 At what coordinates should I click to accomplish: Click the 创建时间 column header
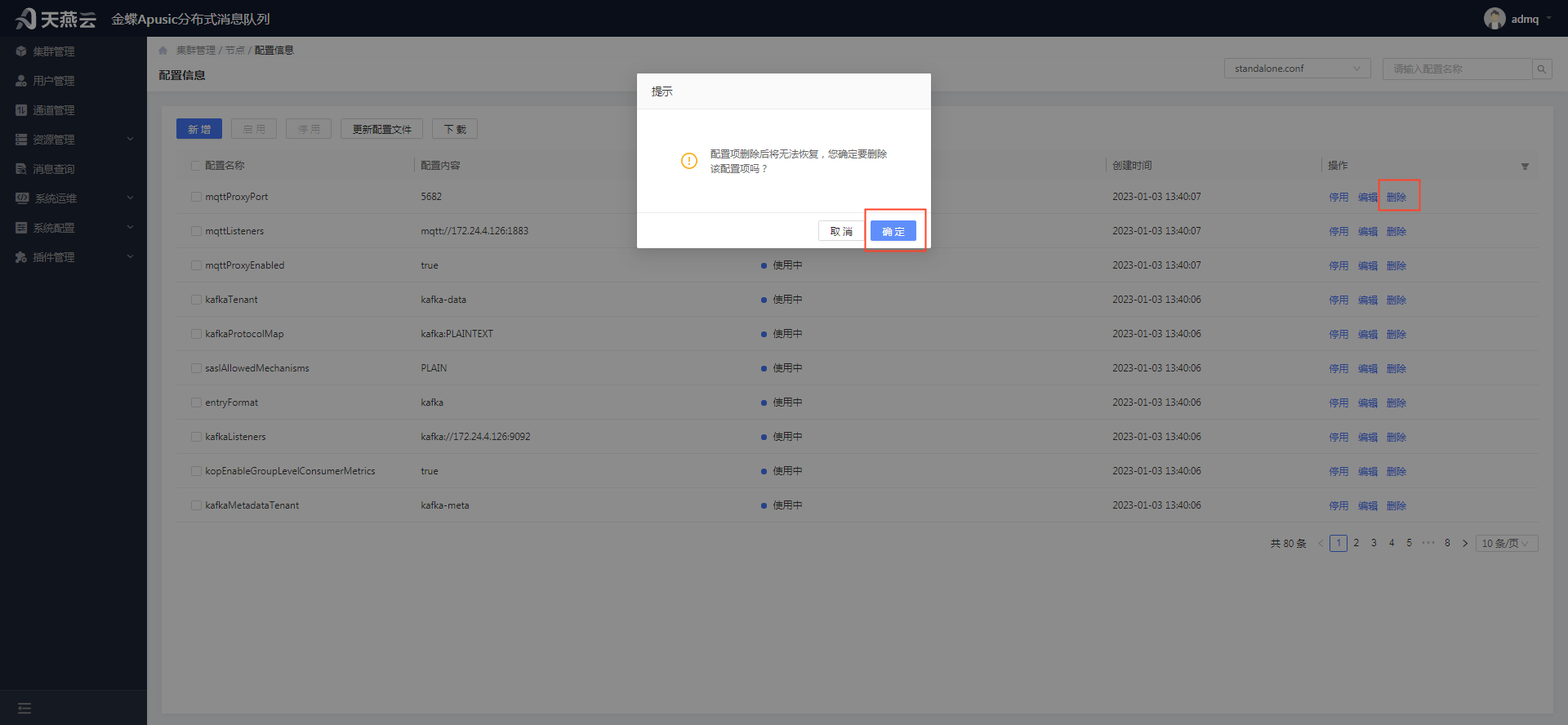1132,166
